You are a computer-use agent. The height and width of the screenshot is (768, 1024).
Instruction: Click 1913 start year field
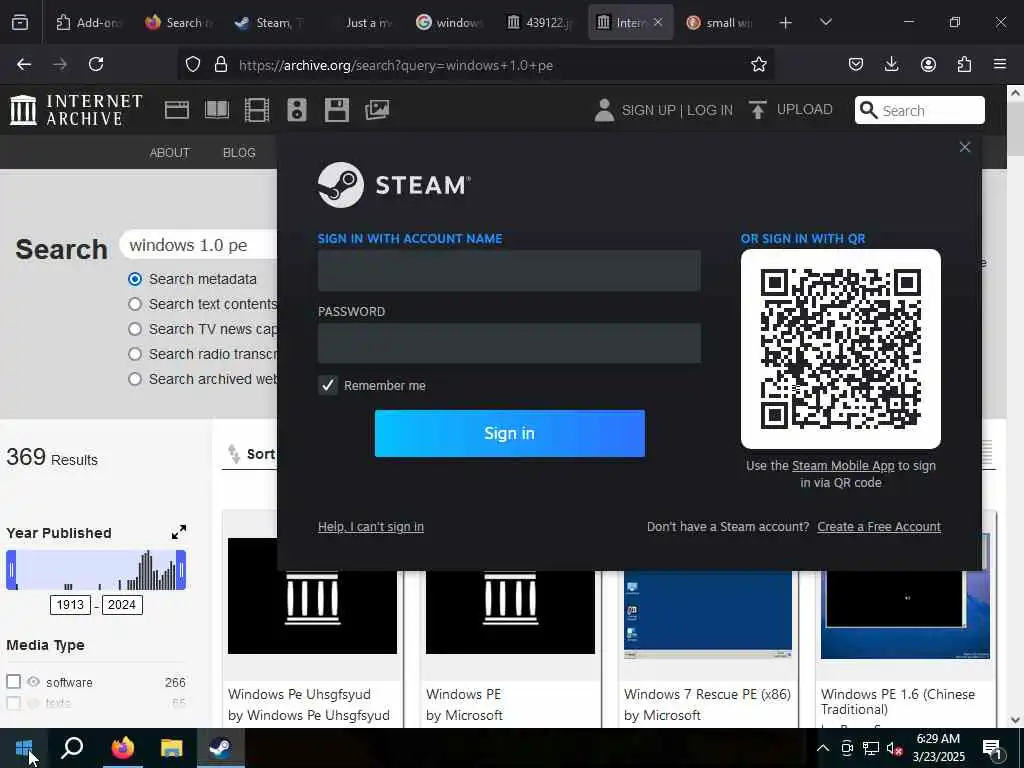tap(70, 604)
